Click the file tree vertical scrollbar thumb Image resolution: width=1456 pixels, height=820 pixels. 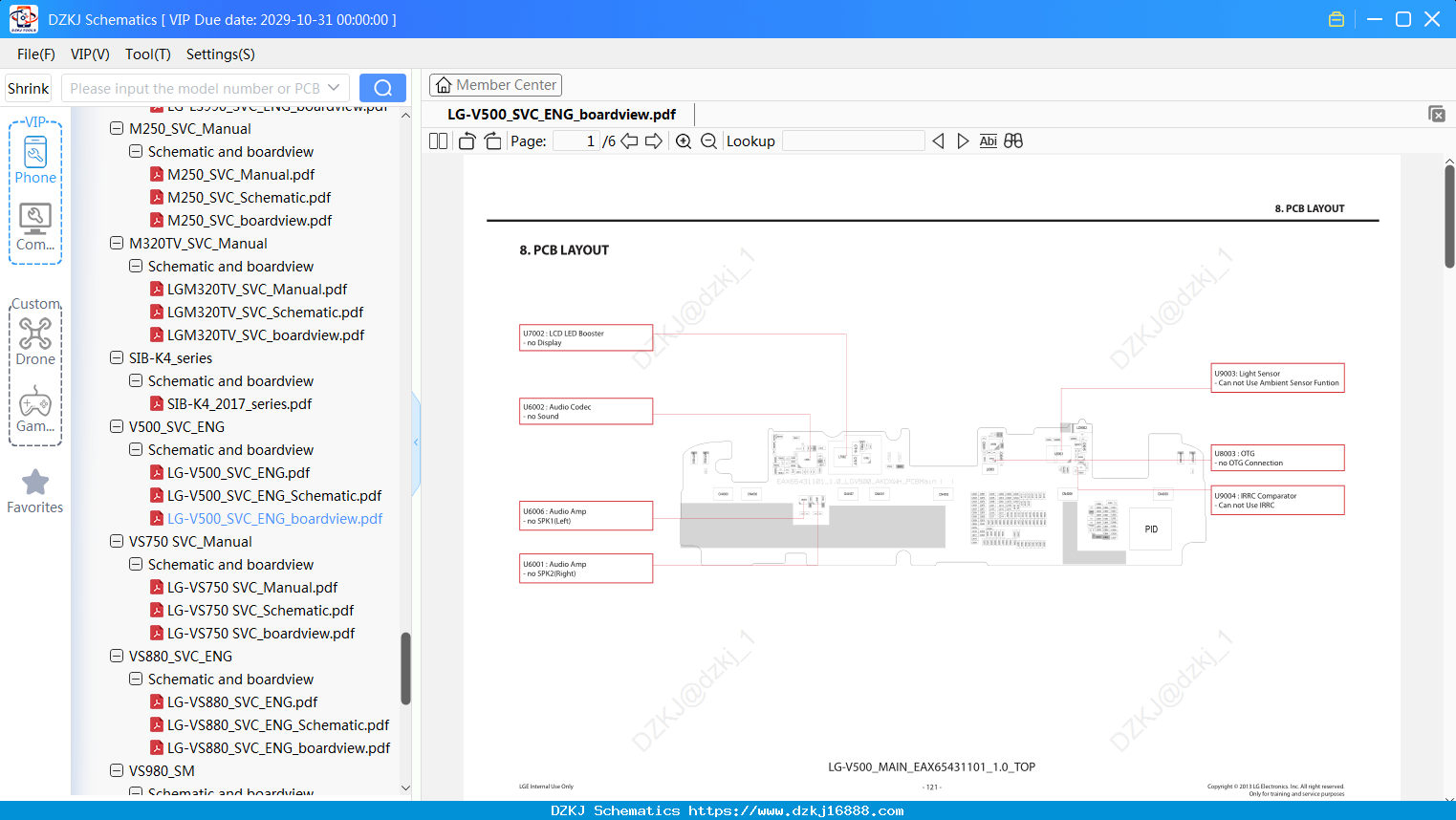coord(405,668)
